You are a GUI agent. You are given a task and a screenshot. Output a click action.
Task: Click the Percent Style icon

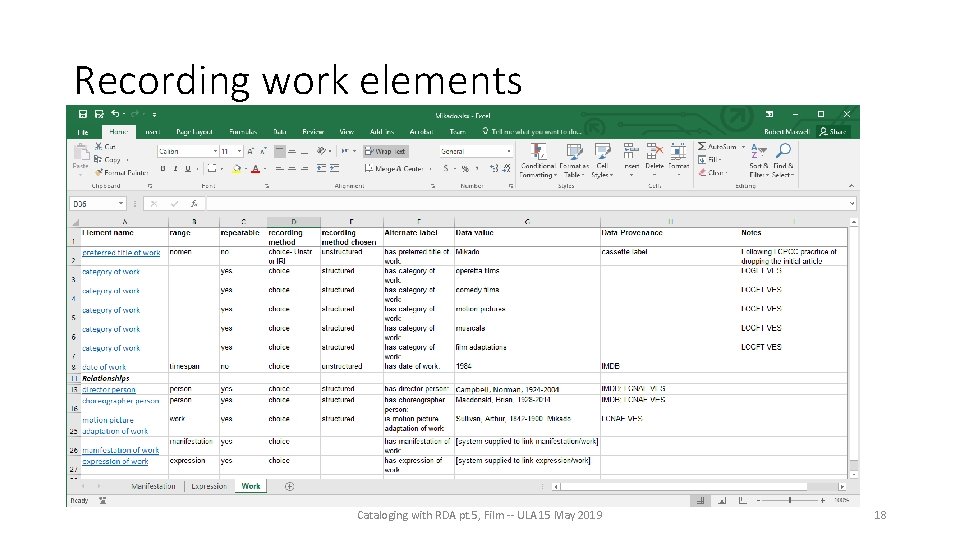[465, 168]
